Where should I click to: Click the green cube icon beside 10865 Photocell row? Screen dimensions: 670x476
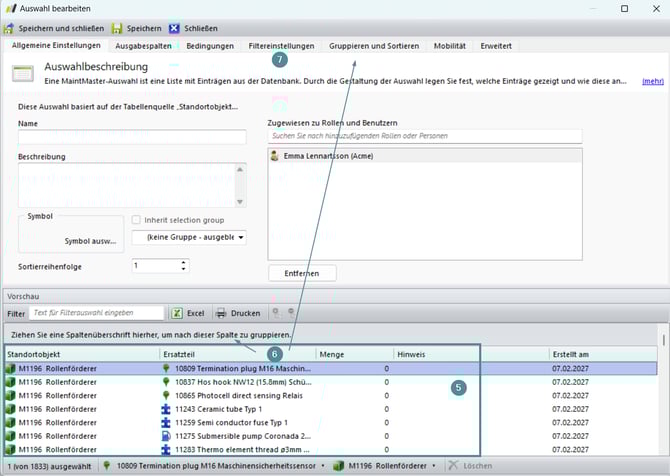[10, 395]
